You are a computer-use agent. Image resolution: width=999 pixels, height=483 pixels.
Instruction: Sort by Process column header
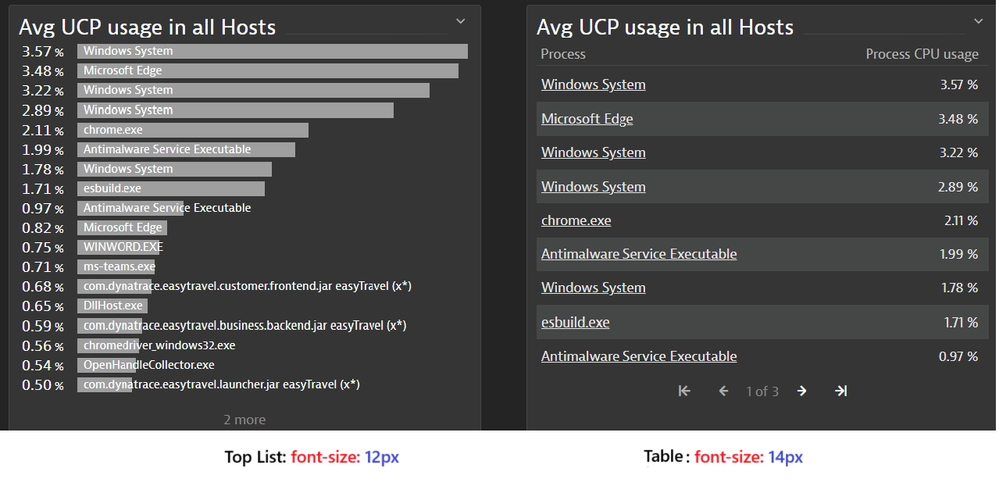coord(563,54)
